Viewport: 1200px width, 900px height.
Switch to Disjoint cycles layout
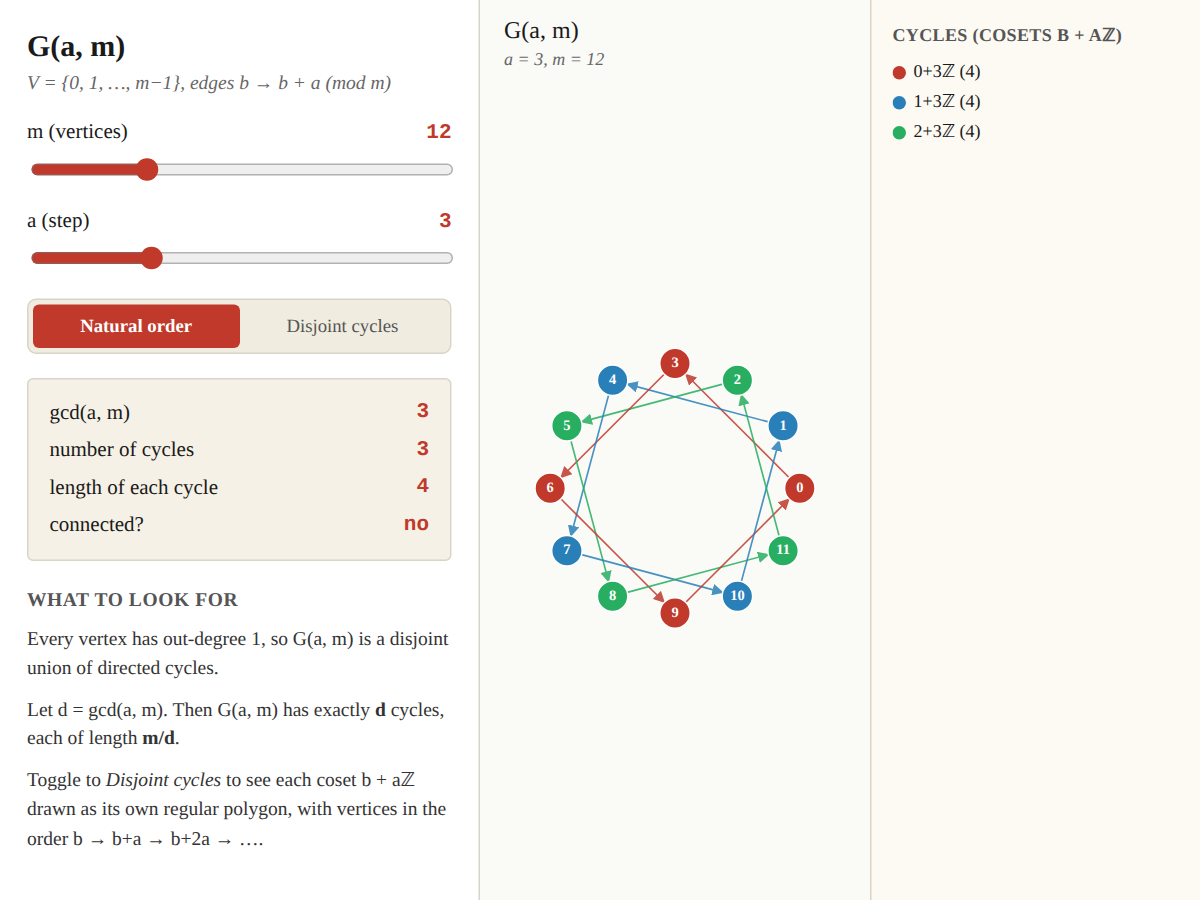(x=342, y=326)
